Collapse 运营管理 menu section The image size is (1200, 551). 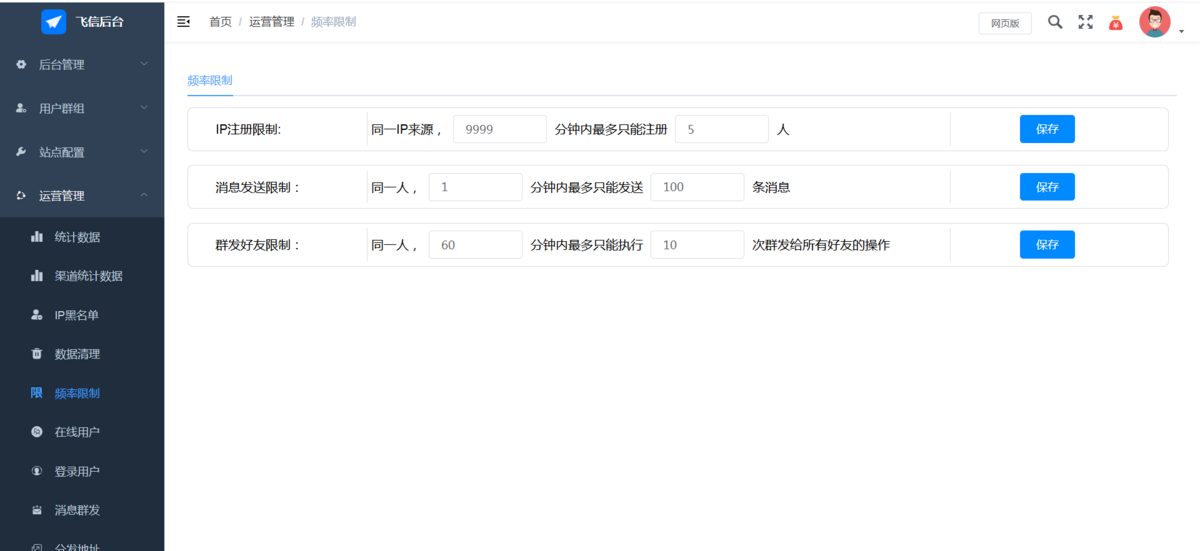82,196
